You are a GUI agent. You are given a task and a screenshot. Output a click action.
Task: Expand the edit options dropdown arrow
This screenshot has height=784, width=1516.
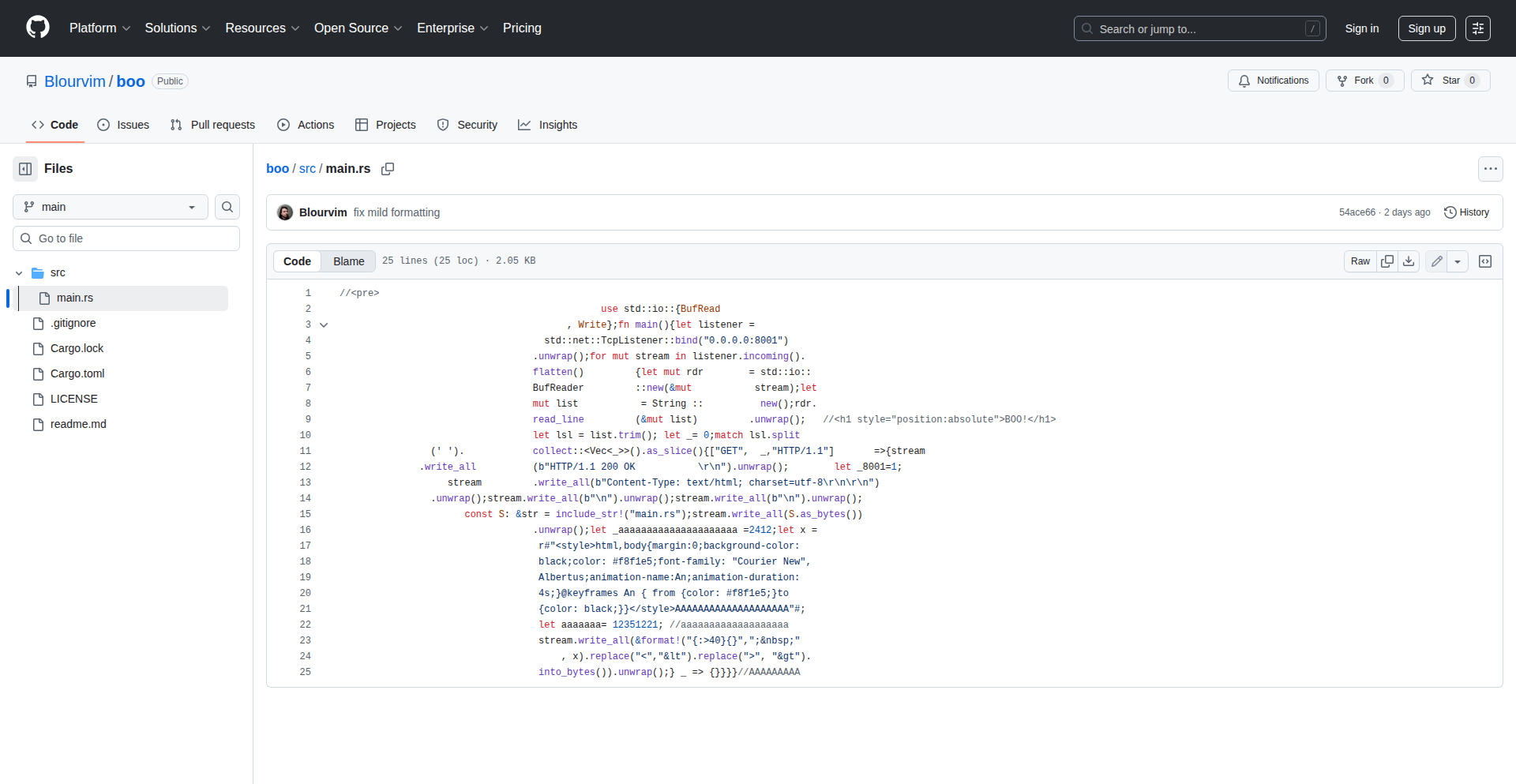pos(1458,261)
